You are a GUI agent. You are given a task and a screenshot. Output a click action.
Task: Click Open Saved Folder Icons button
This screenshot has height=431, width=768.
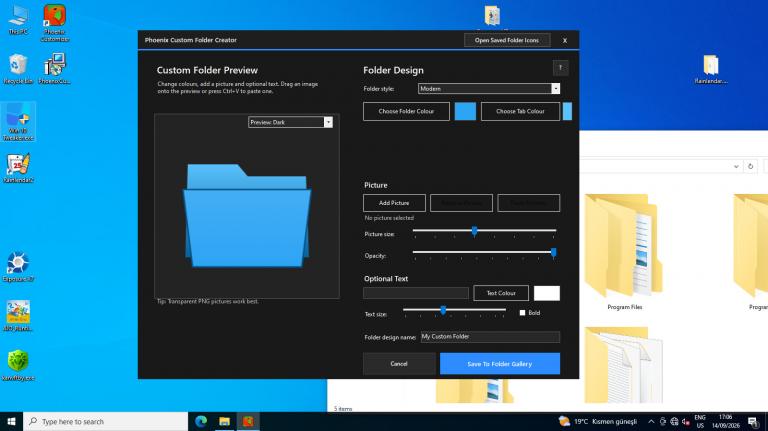(507, 40)
